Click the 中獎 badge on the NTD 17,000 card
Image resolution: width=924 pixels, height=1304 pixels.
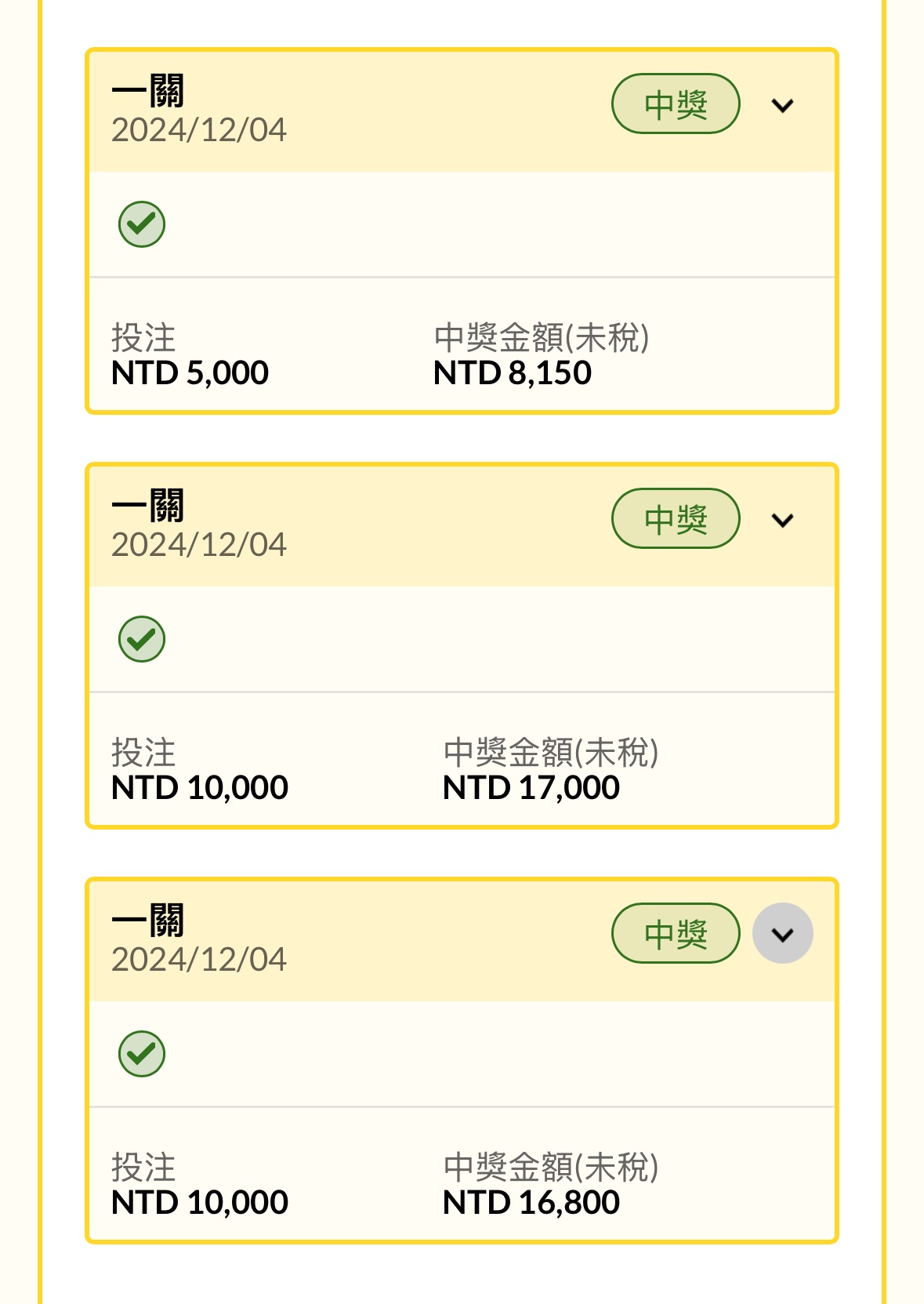click(676, 519)
